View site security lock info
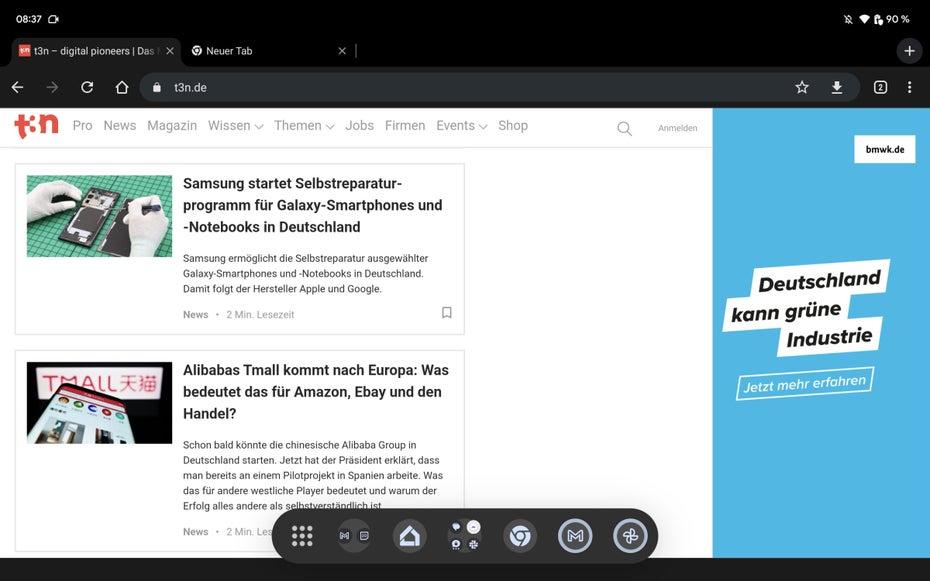Viewport: 930px width, 581px height. coord(157,87)
